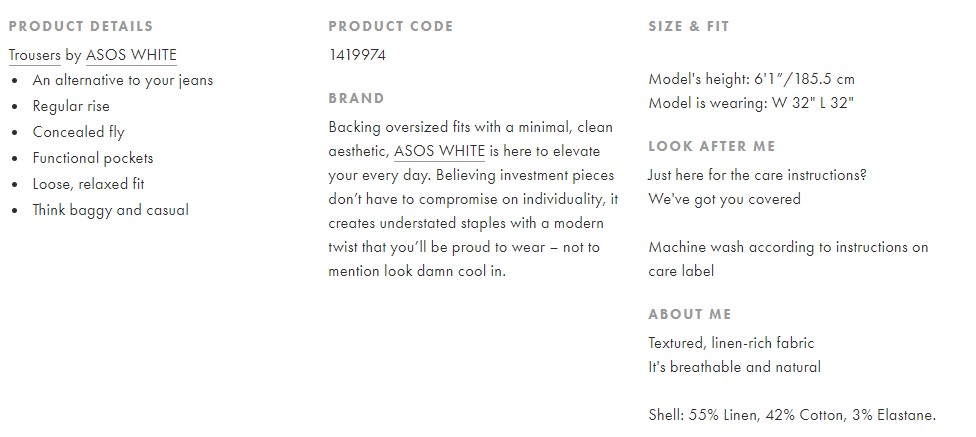Click the Look After Me heading
976x437 pixels.
(x=712, y=146)
